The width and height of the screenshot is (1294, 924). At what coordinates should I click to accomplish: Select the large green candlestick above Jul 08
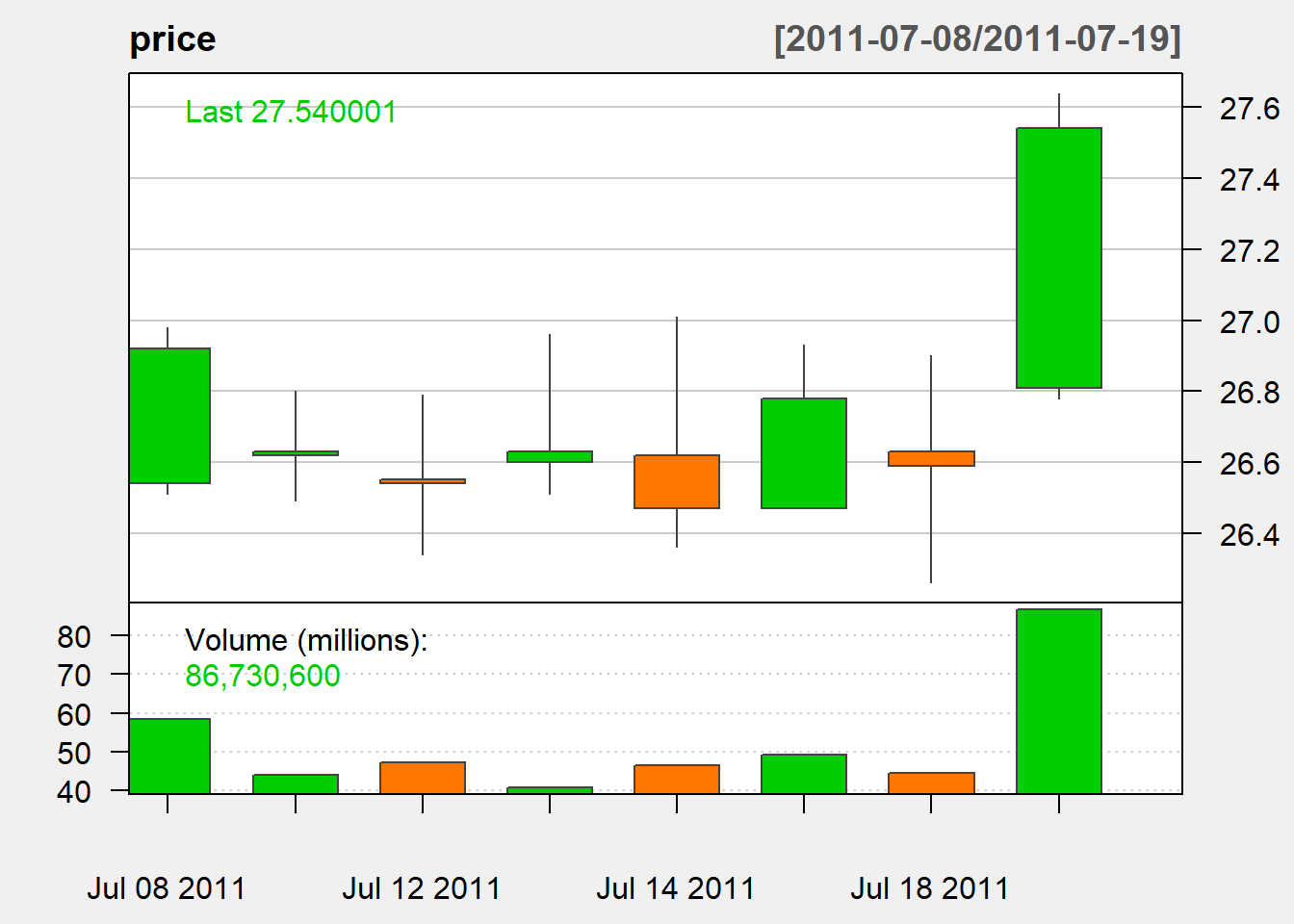169,416
